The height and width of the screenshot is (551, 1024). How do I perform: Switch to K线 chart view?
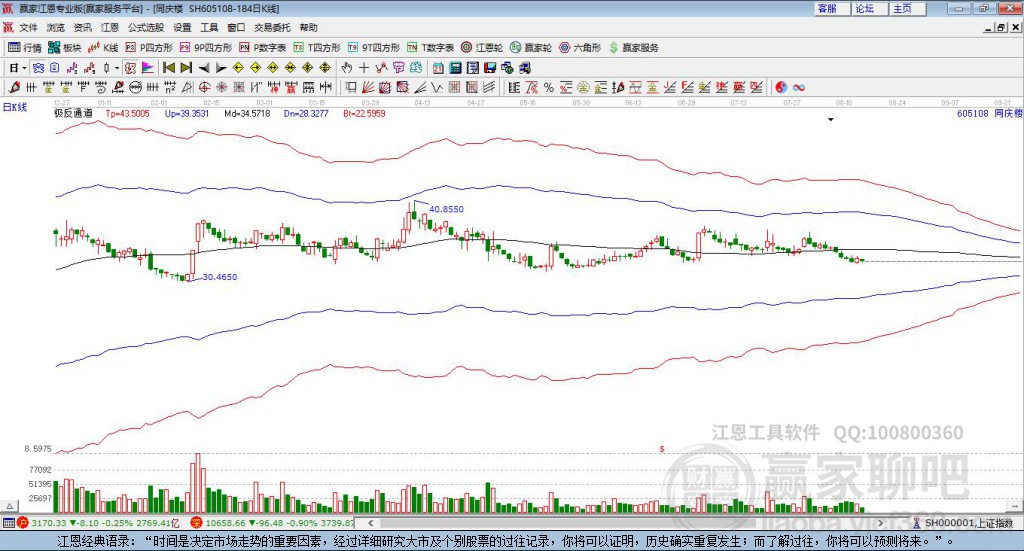104,48
